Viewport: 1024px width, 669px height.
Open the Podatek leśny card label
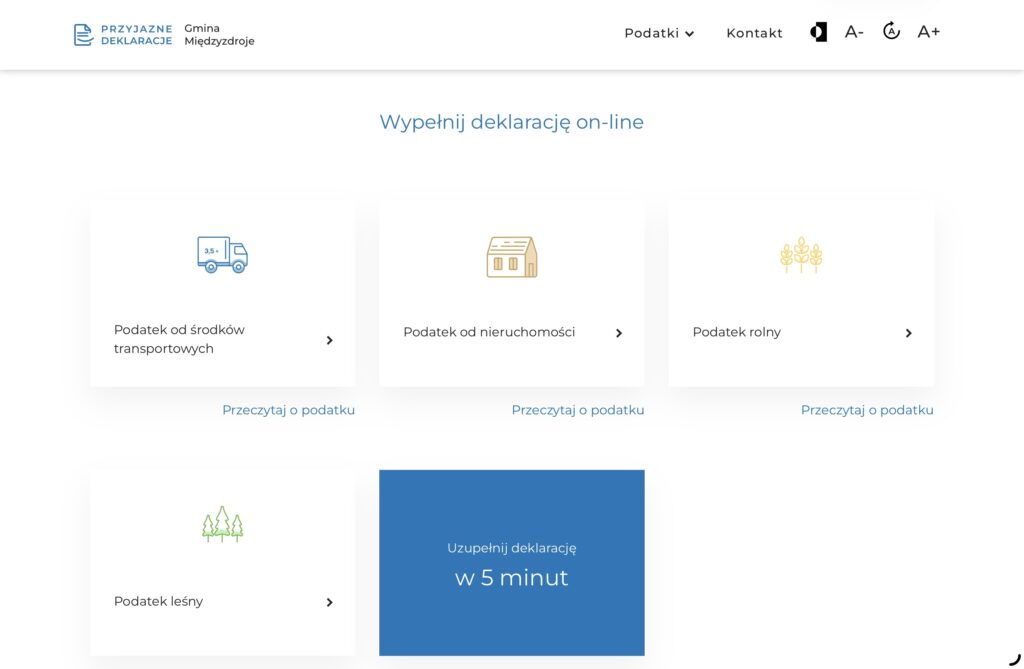tap(159, 602)
